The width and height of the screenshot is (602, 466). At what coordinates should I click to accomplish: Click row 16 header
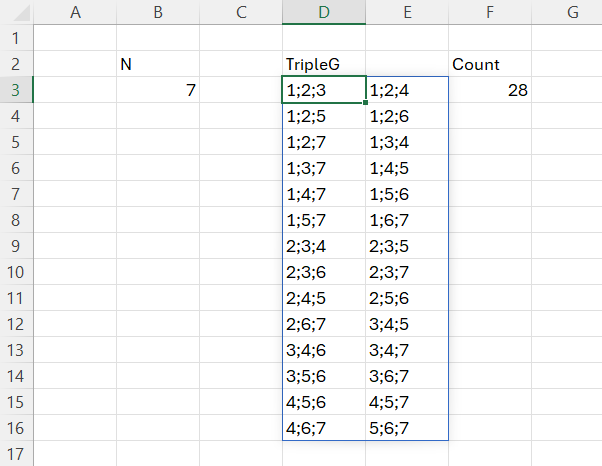pos(16,428)
